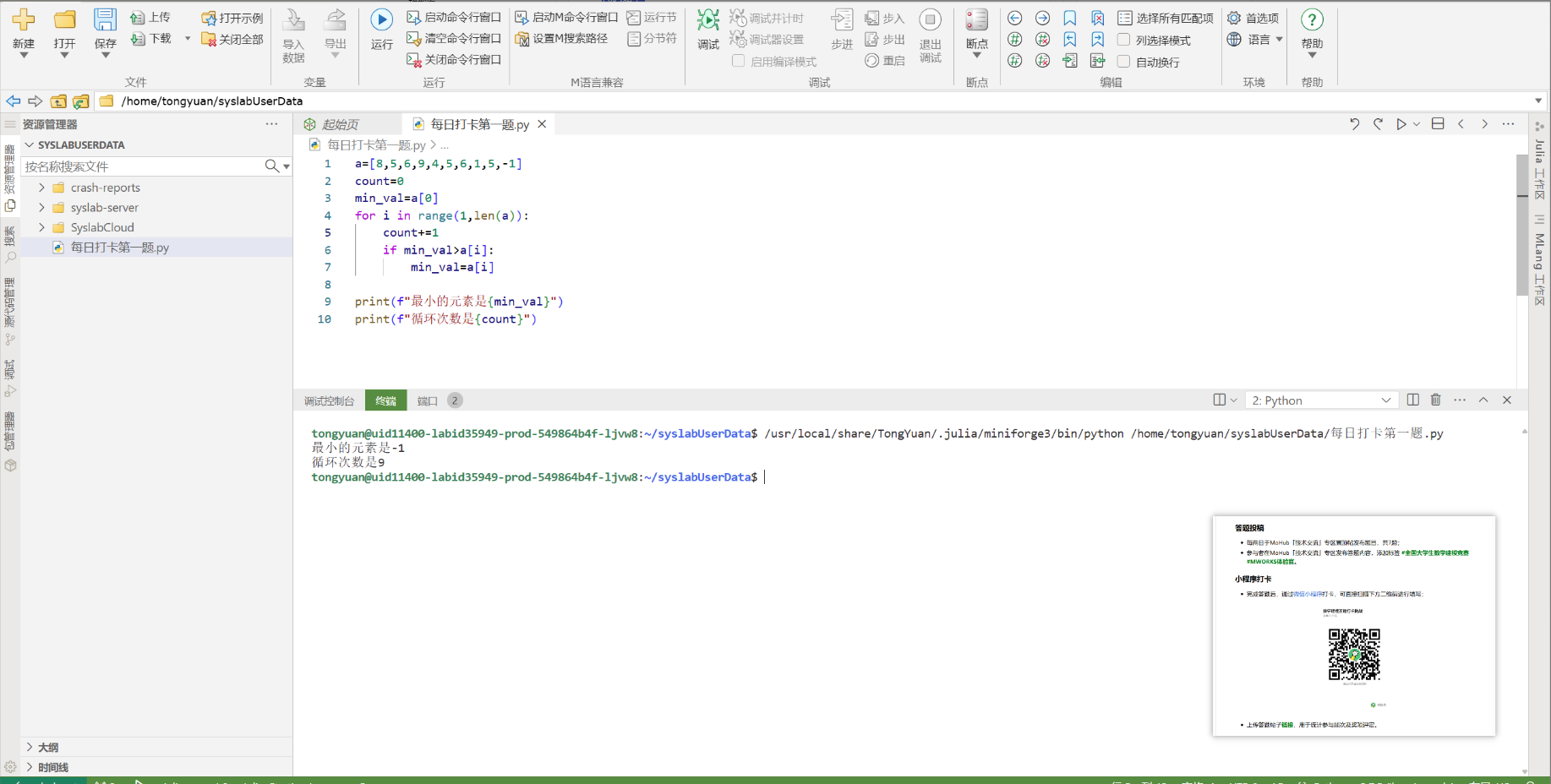This screenshot has height=784, width=1551.
Task: Open the MLang 工作区 side tab
Action: tap(1540, 262)
